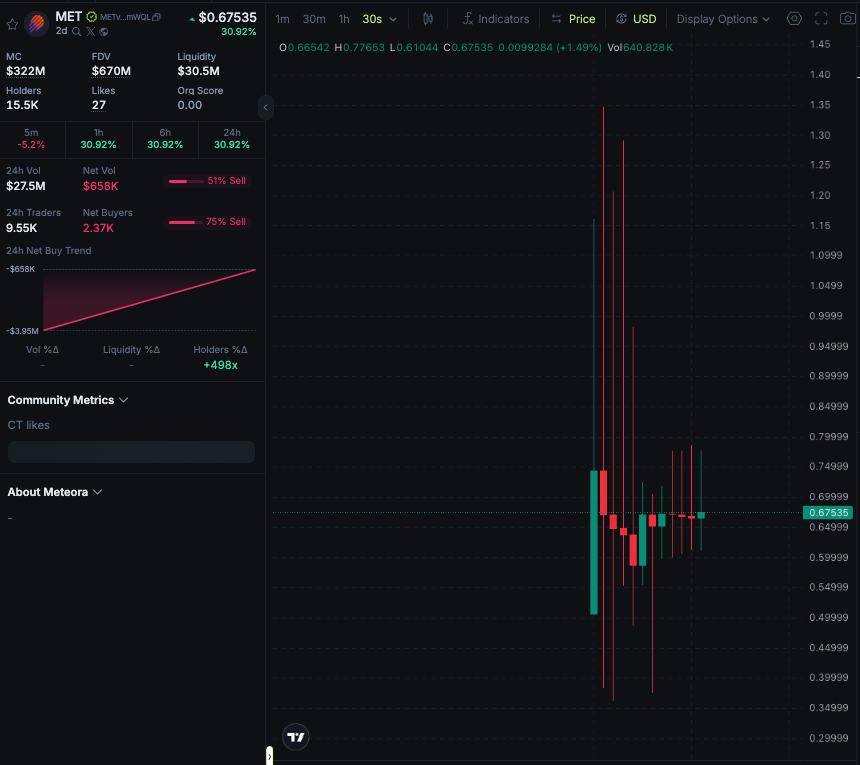Screen dimensions: 860x765
Task: Open the X (Twitter) link icon
Action: [x=90, y=32]
